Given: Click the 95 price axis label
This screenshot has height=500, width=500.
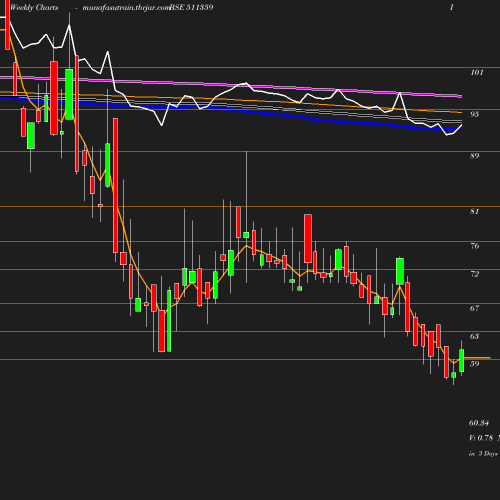Looking at the screenshot, I should tap(474, 114).
